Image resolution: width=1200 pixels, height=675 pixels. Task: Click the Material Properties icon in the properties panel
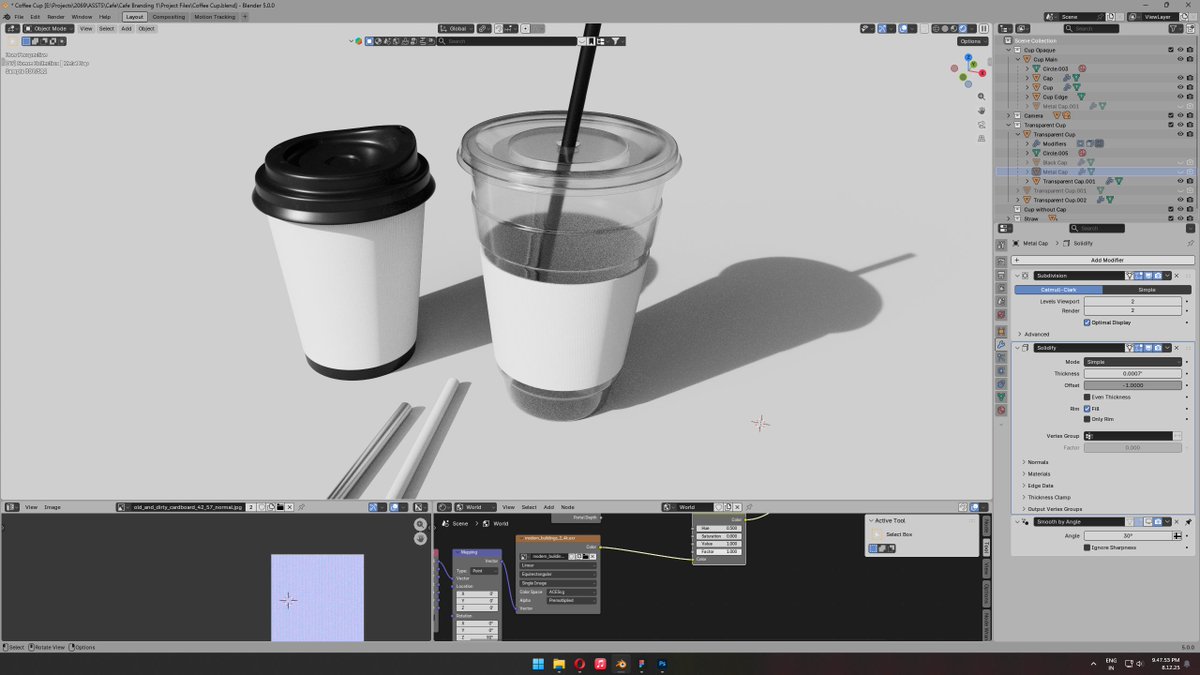click(x=1001, y=410)
